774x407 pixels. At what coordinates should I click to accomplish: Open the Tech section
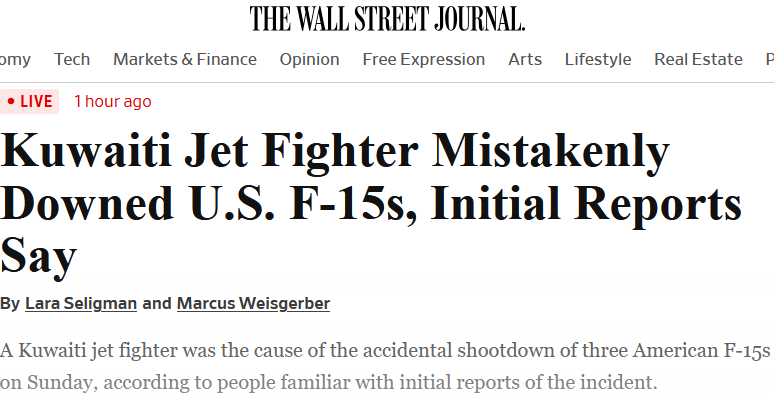(x=72, y=59)
